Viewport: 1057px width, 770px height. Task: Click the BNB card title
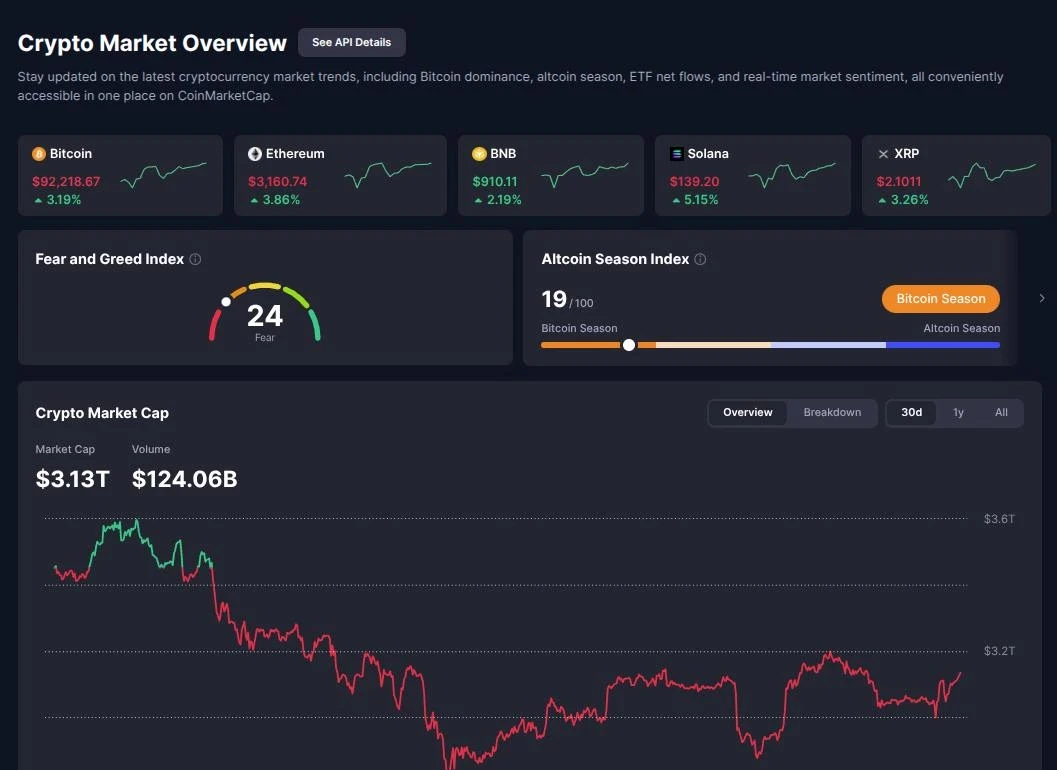click(503, 154)
